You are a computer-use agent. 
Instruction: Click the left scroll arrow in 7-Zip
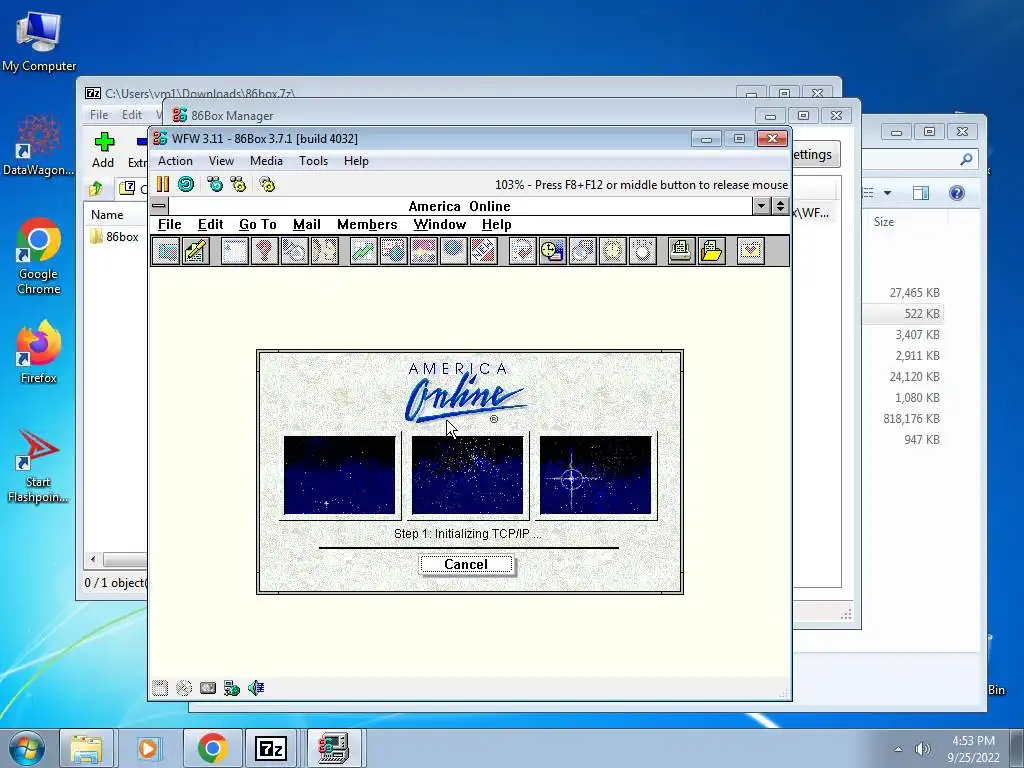[93, 559]
